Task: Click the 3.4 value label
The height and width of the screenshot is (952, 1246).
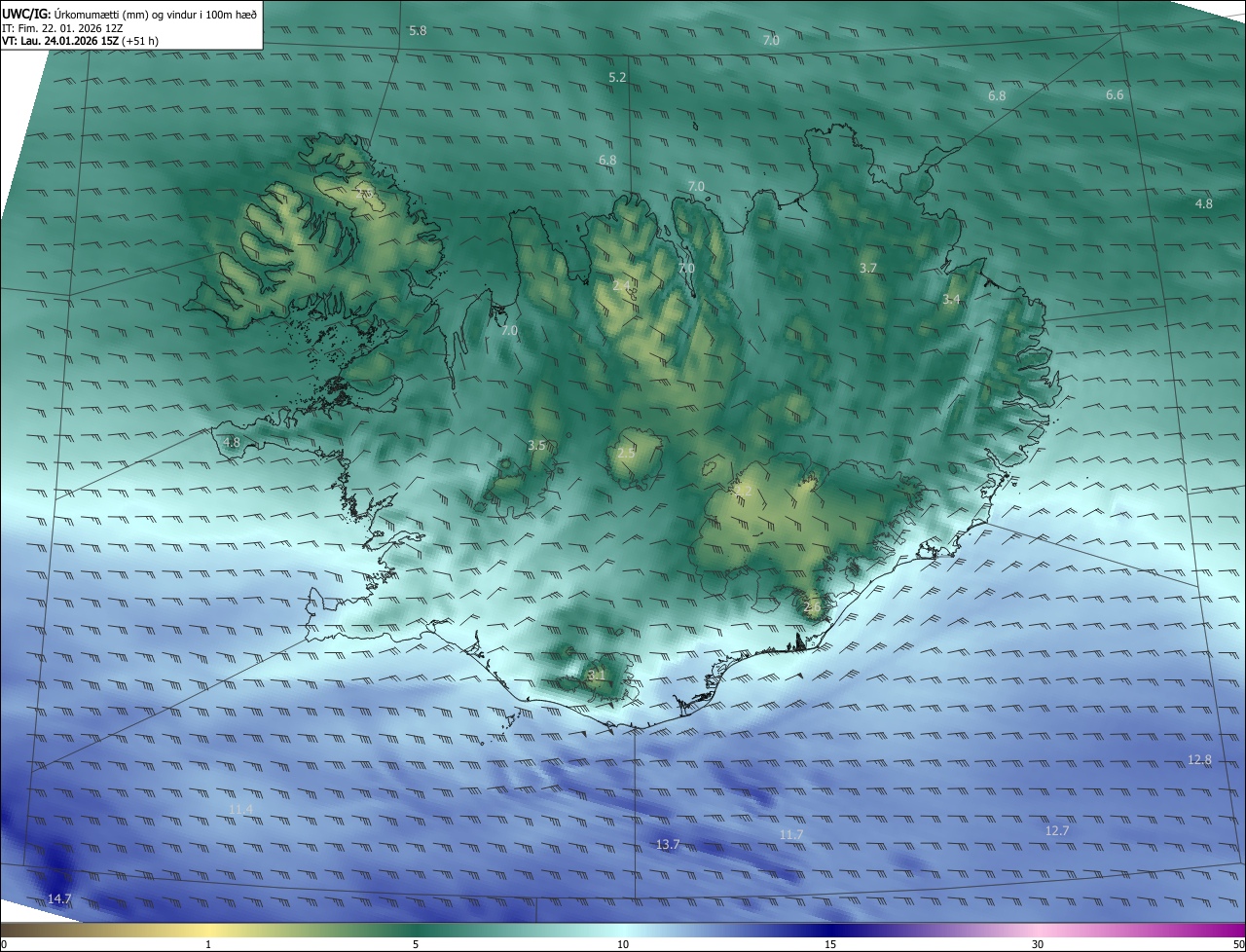Action: [x=951, y=300]
